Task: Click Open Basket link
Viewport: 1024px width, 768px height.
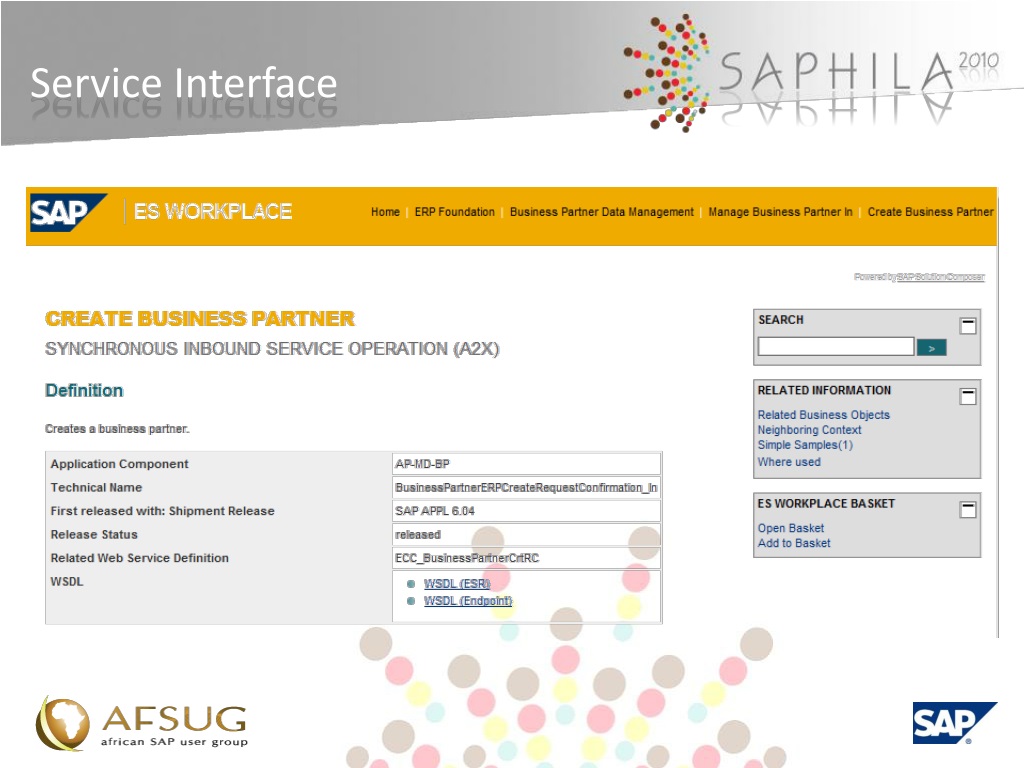Action: pyautogui.click(x=791, y=528)
